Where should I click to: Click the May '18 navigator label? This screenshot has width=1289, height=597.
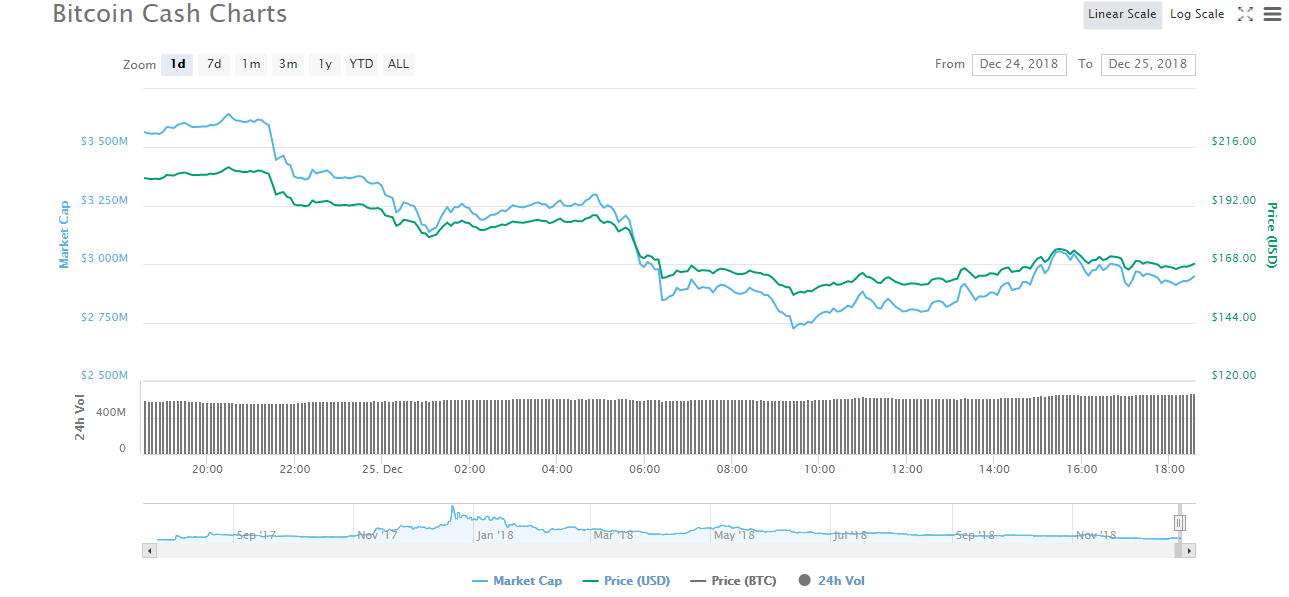[734, 535]
